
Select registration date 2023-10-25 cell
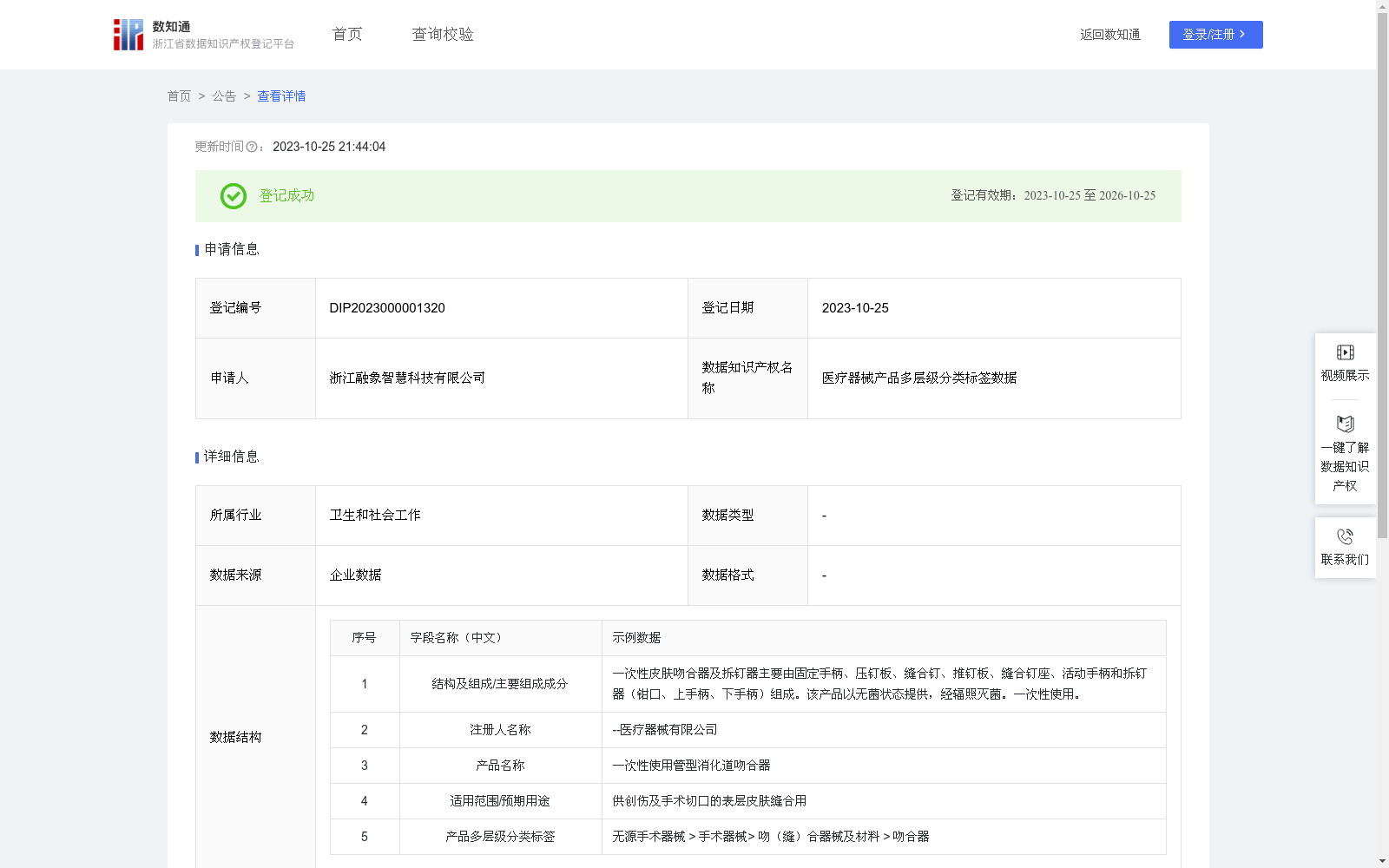(994, 308)
